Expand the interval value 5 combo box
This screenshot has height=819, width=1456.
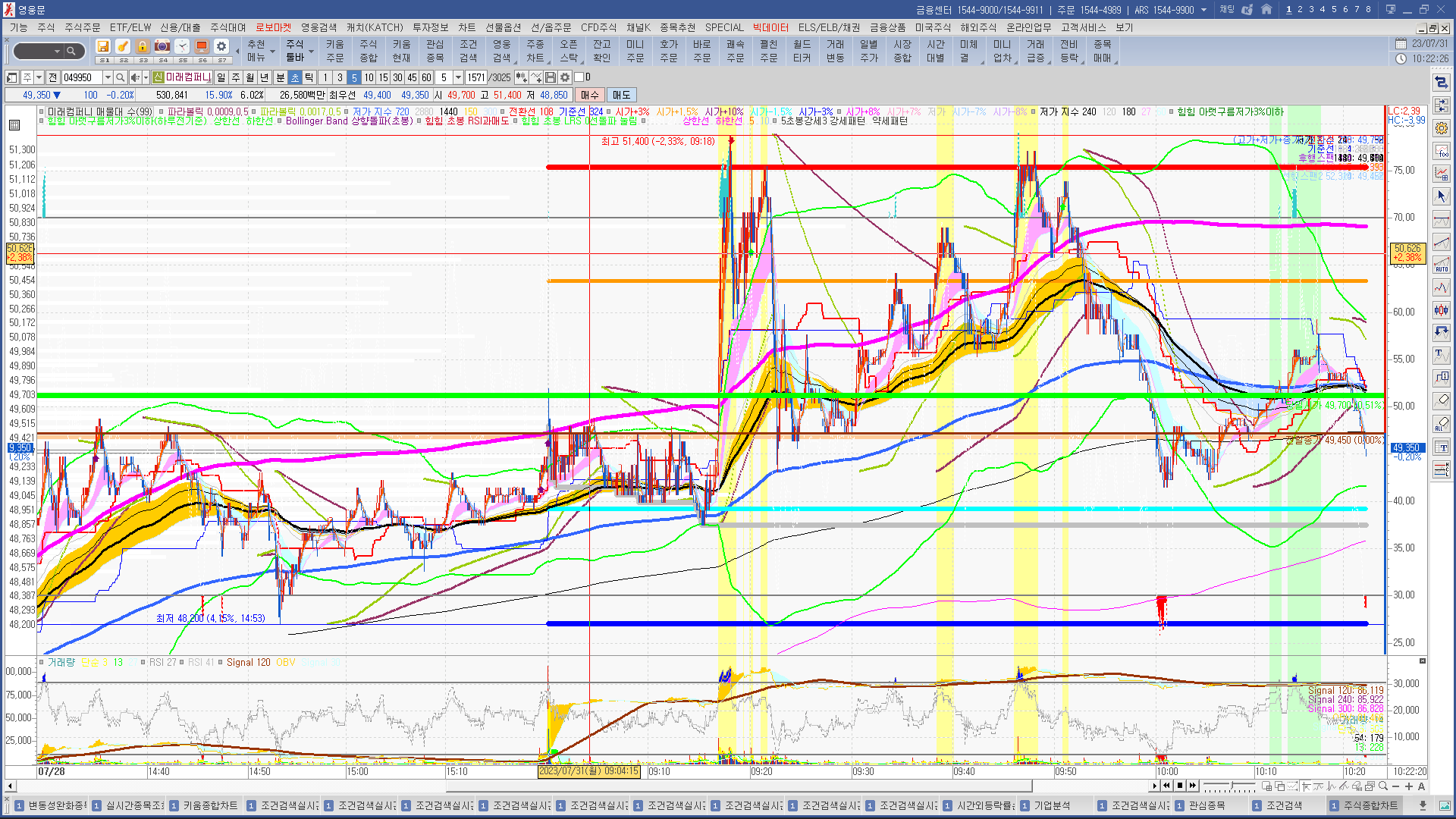[458, 77]
